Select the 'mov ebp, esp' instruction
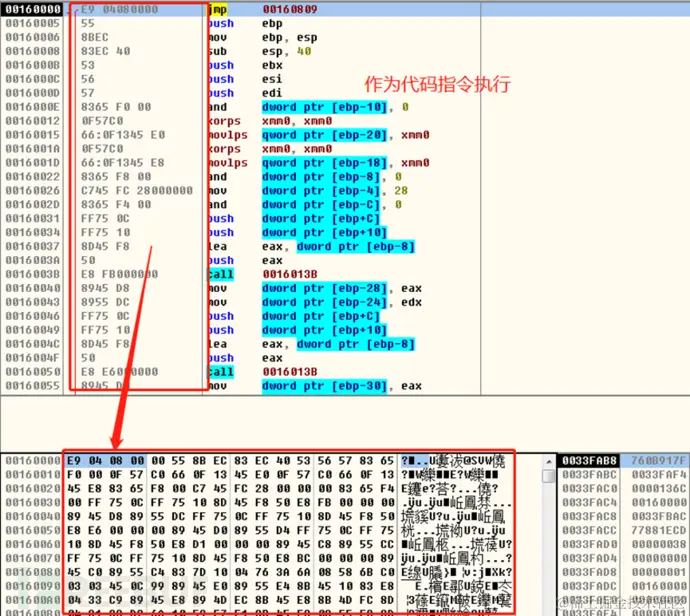Screen dimensions: 690x616 tap(263, 37)
